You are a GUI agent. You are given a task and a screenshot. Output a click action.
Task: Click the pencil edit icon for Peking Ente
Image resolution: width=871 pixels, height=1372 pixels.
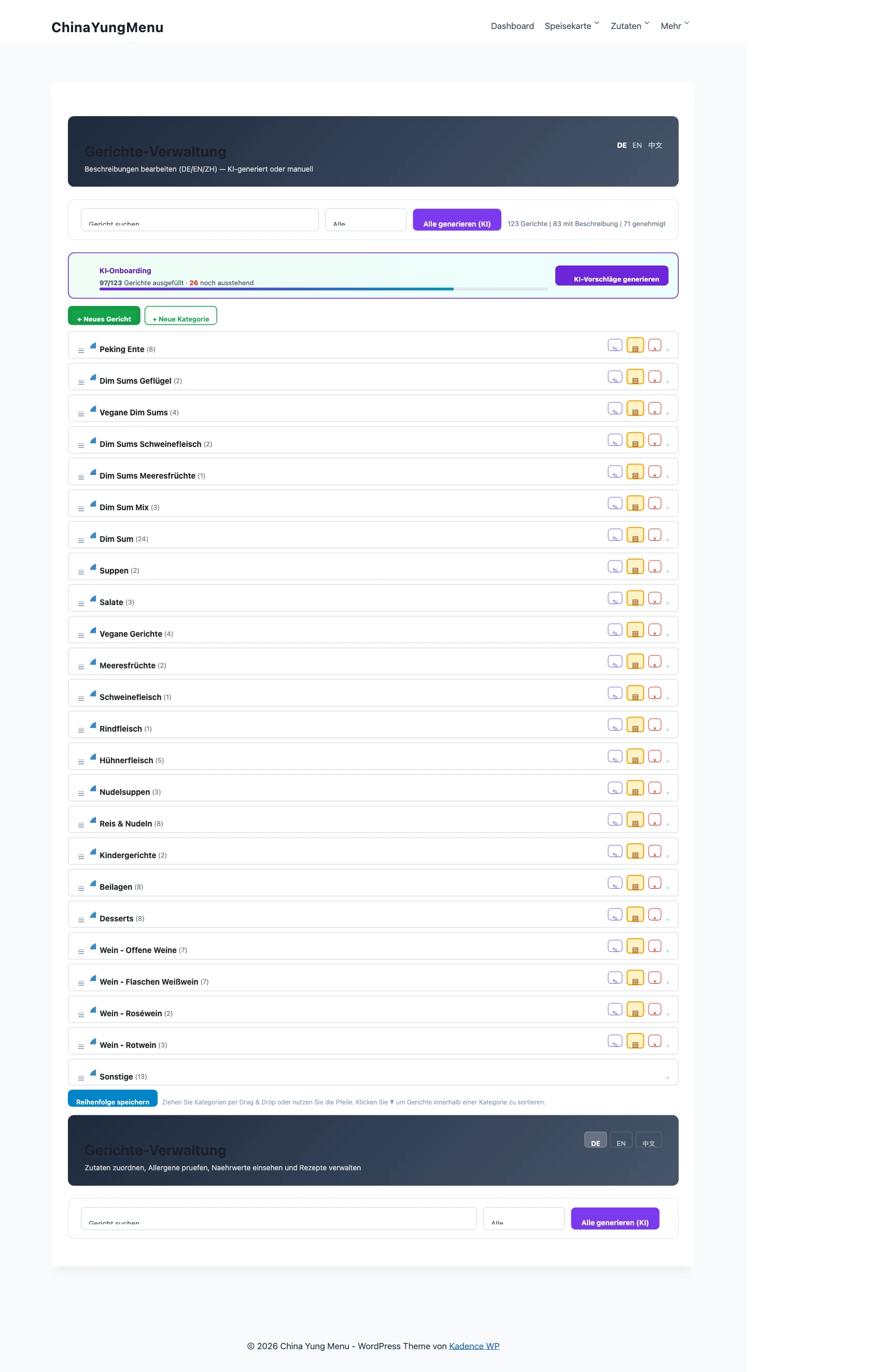[615, 345]
